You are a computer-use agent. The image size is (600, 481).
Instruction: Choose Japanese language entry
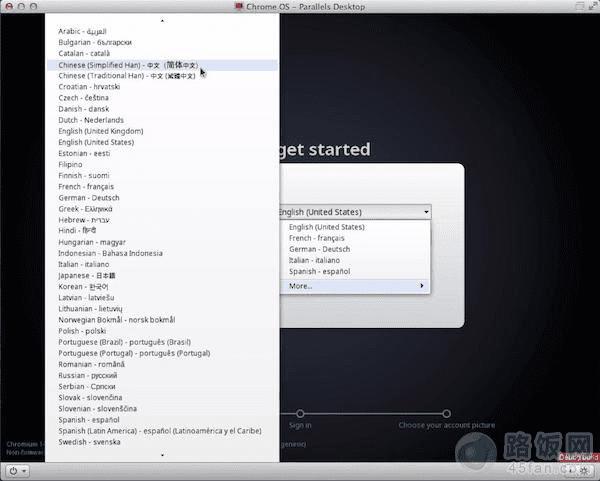(162, 276)
